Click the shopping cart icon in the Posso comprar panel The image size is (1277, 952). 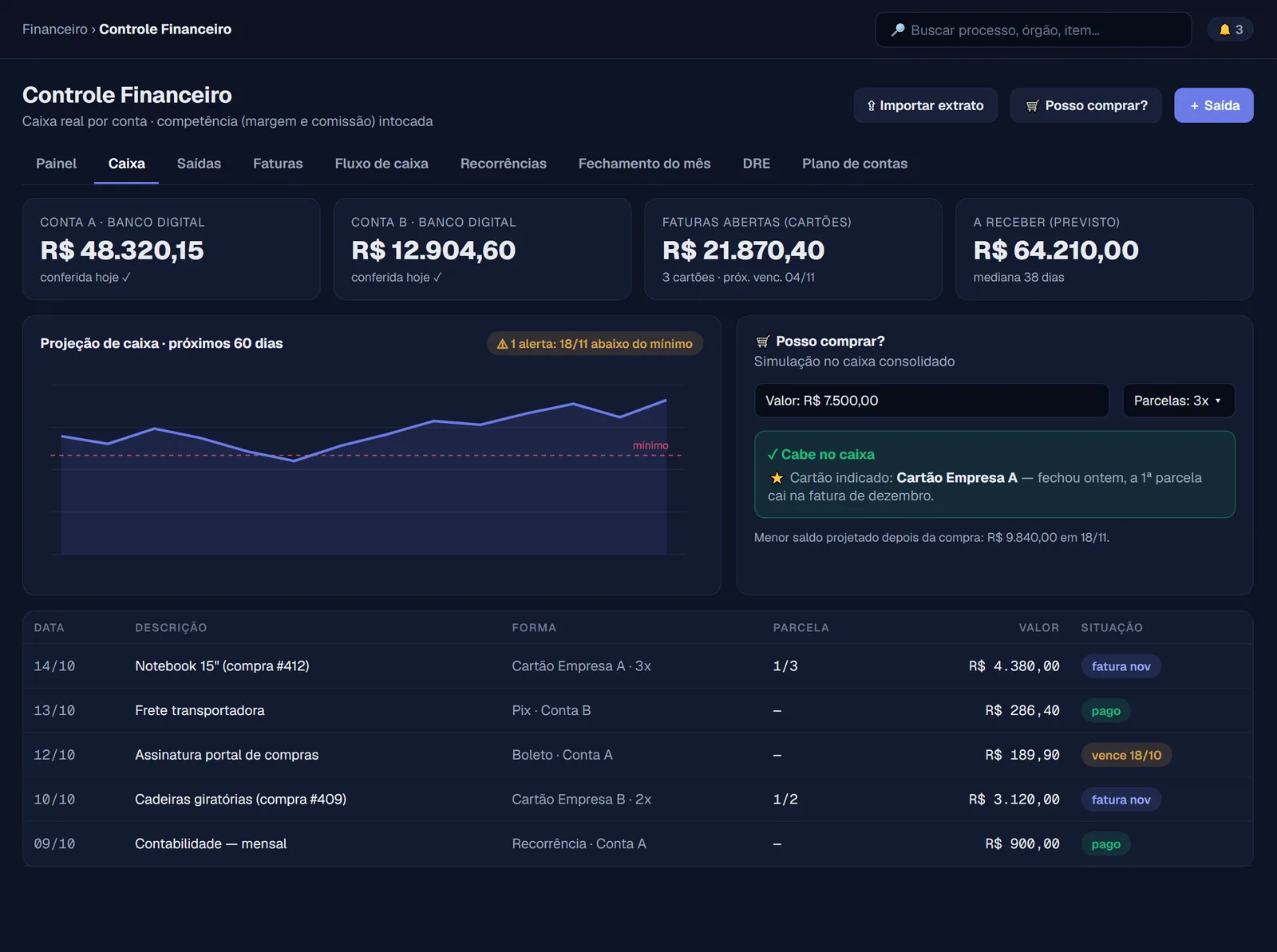click(762, 342)
